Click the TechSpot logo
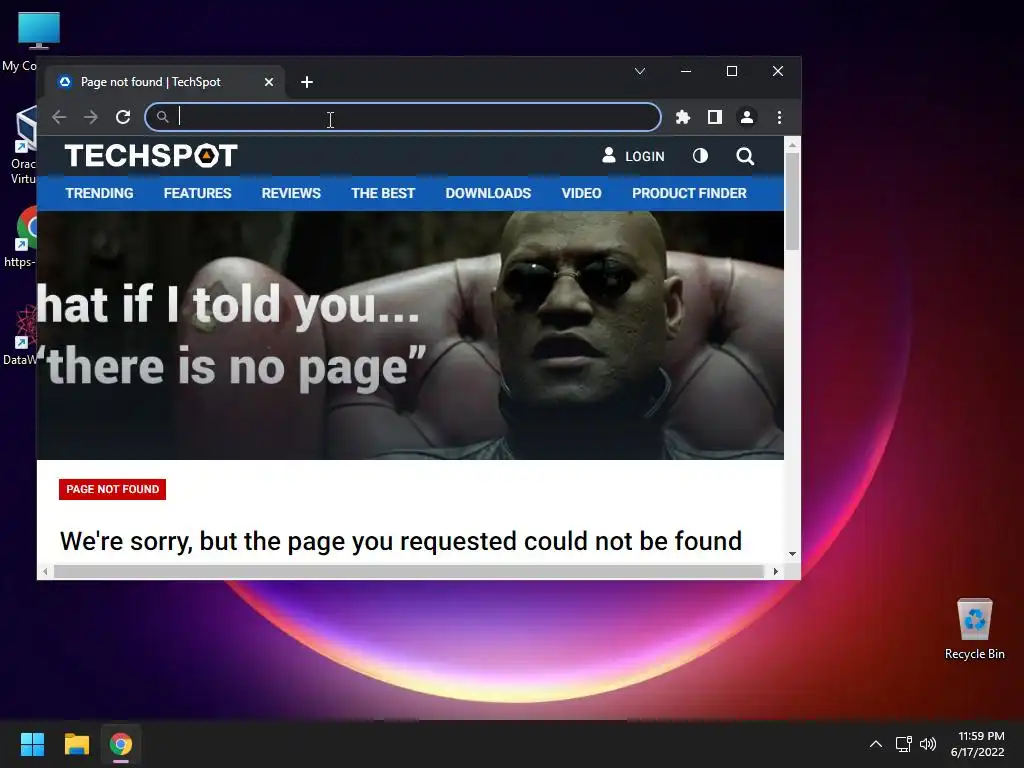The image size is (1024, 768). (151, 155)
